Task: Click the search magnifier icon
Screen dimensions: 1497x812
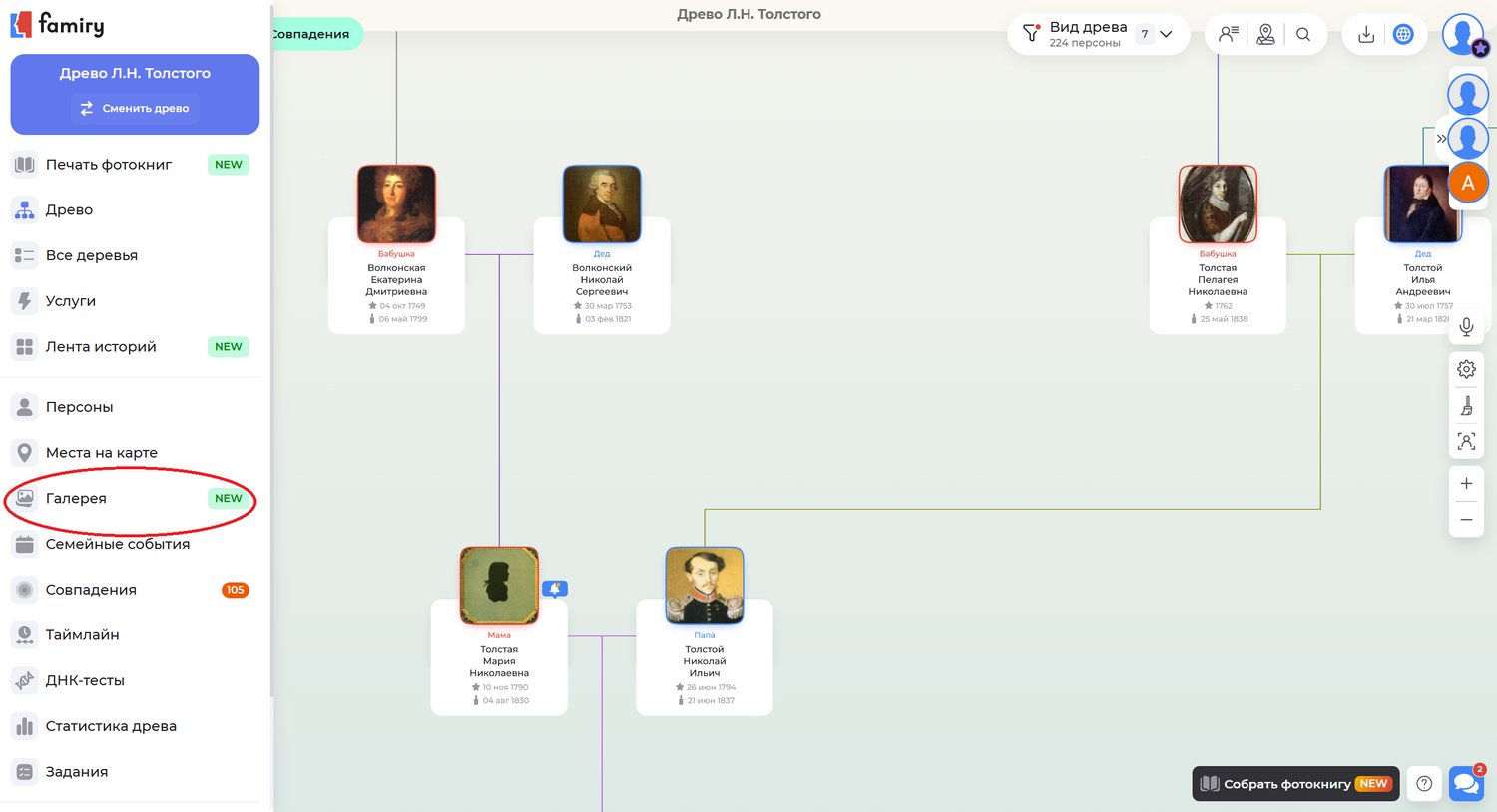Action: tap(1303, 35)
